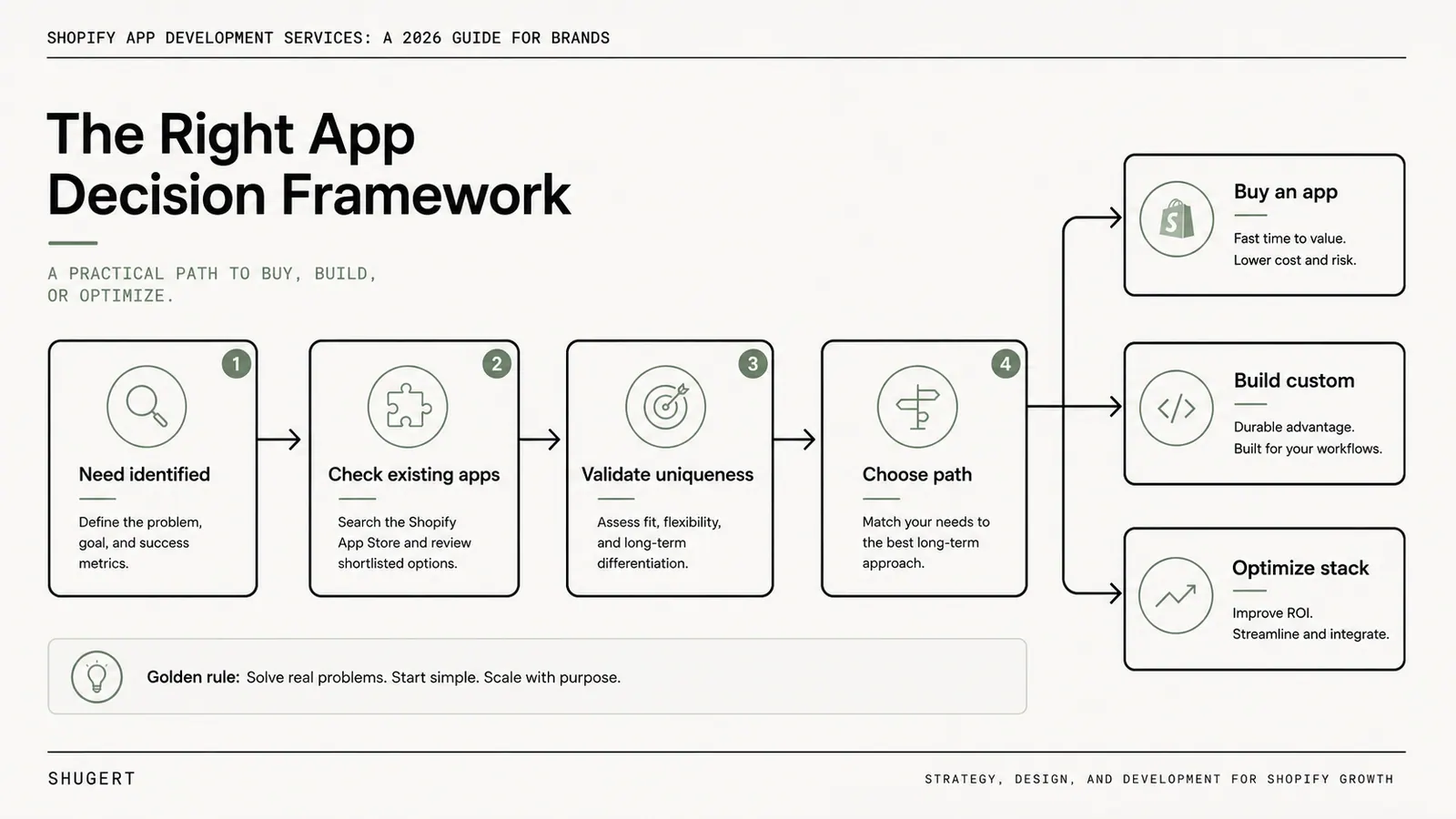Click the 'Build custom' title

1294,380
